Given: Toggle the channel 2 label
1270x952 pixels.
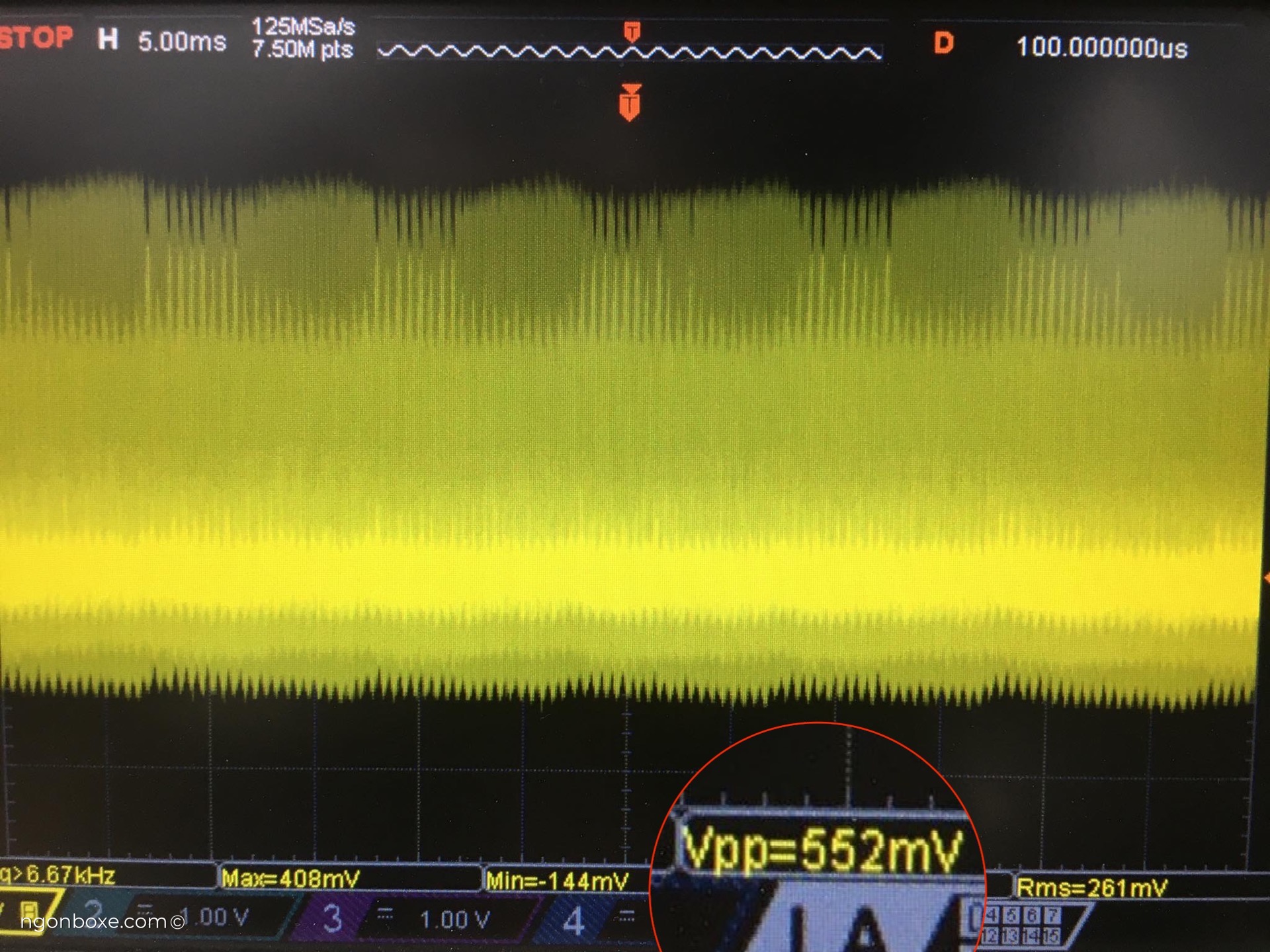Looking at the screenshot, I should tap(93, 914).
